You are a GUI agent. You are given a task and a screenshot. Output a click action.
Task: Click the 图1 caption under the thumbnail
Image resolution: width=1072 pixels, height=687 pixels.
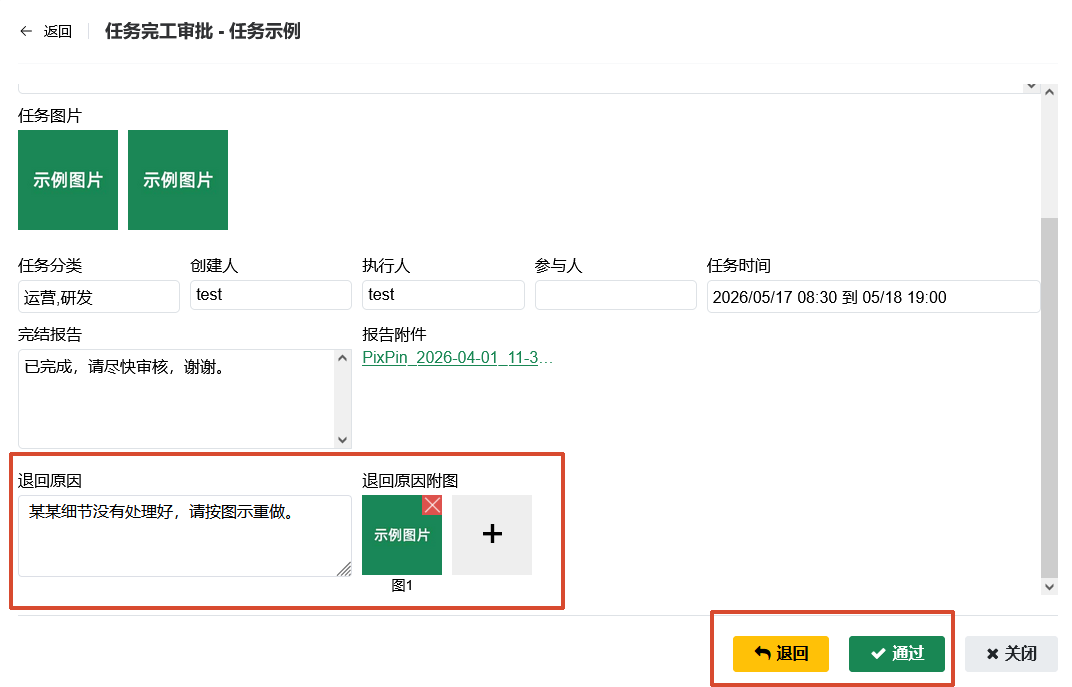coord(402,585)
